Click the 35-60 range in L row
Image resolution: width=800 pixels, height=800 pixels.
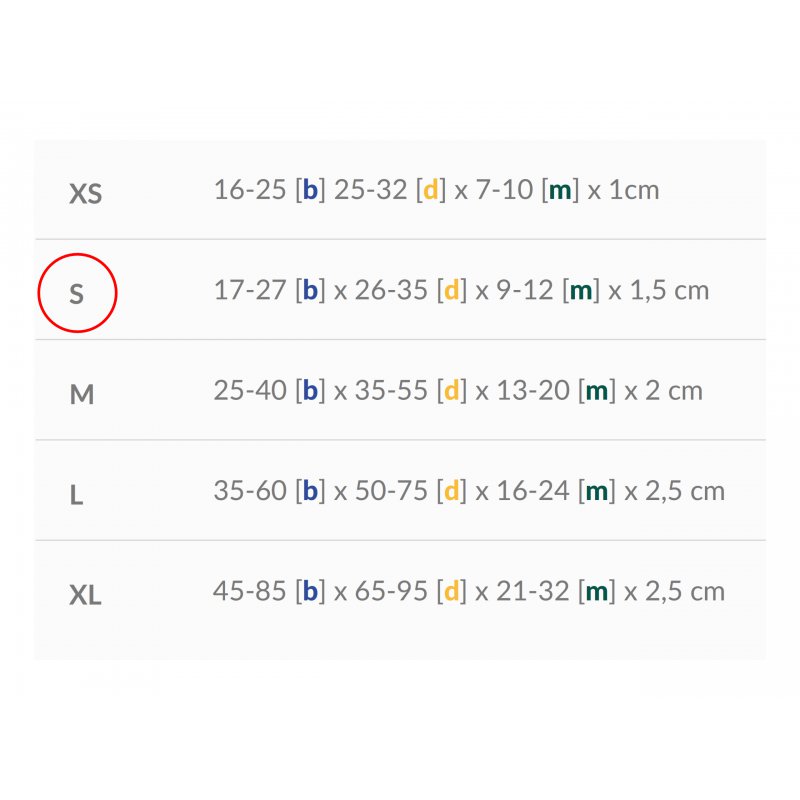click(x=250, y=490)
